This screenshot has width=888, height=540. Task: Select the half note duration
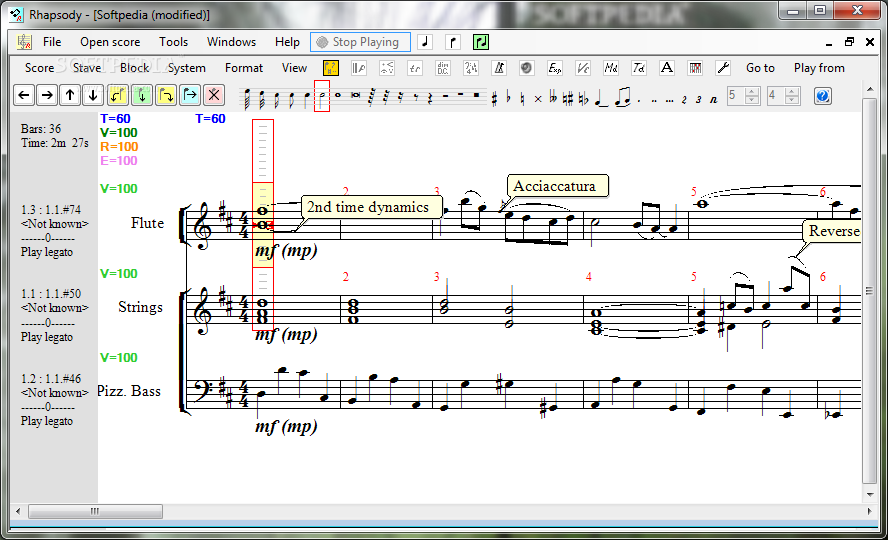[322, 96]
